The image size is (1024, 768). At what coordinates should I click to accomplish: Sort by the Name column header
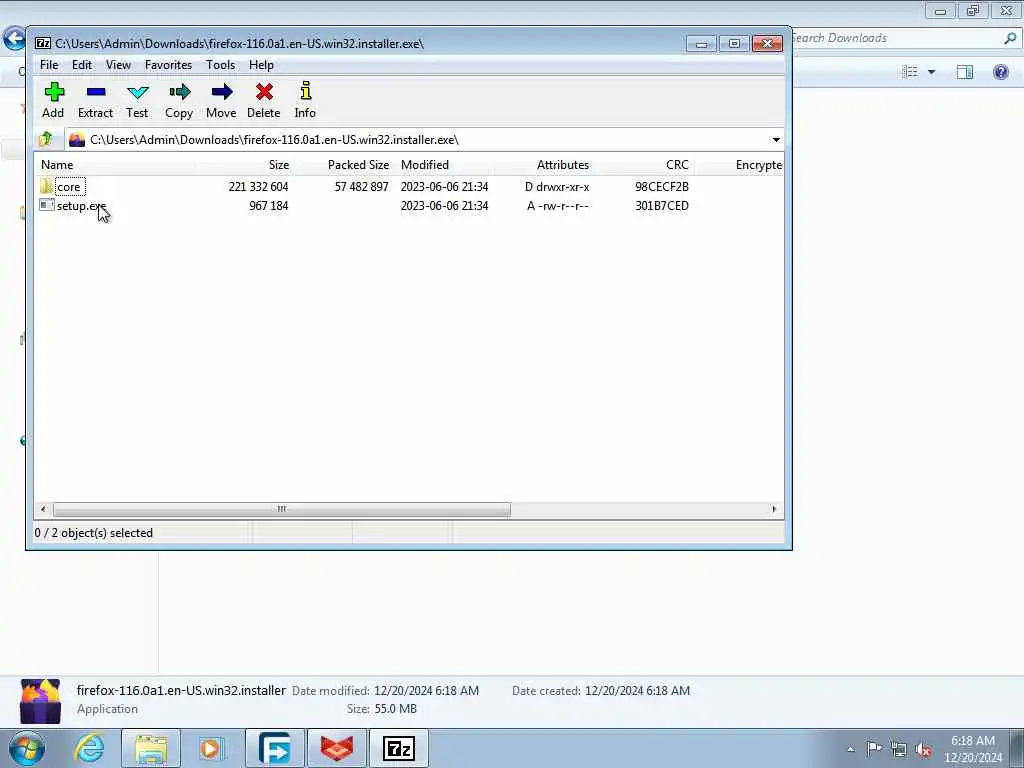[116, 165]
